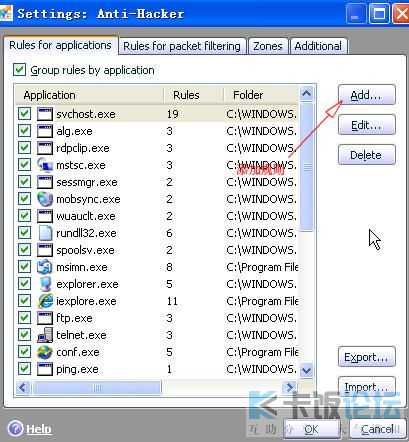
Task: Select the sessmgr.exe row name
Action: tap(87, 182)
